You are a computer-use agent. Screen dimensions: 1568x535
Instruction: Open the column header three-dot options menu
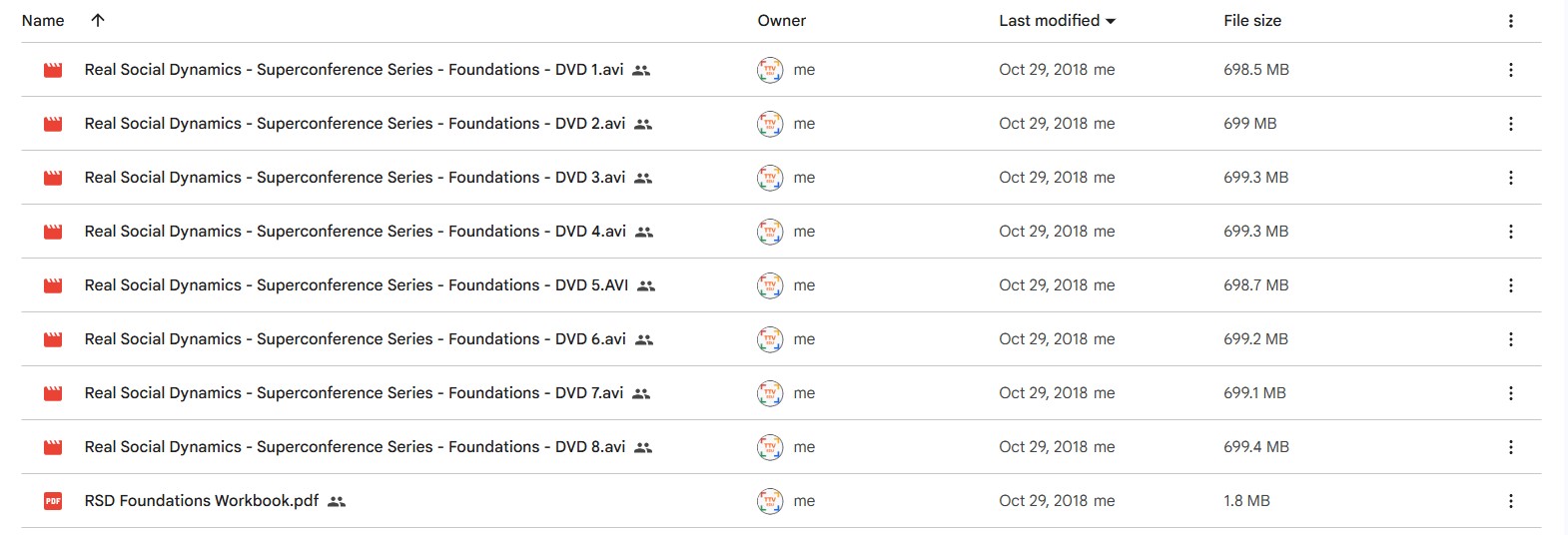click(1510, 21)
